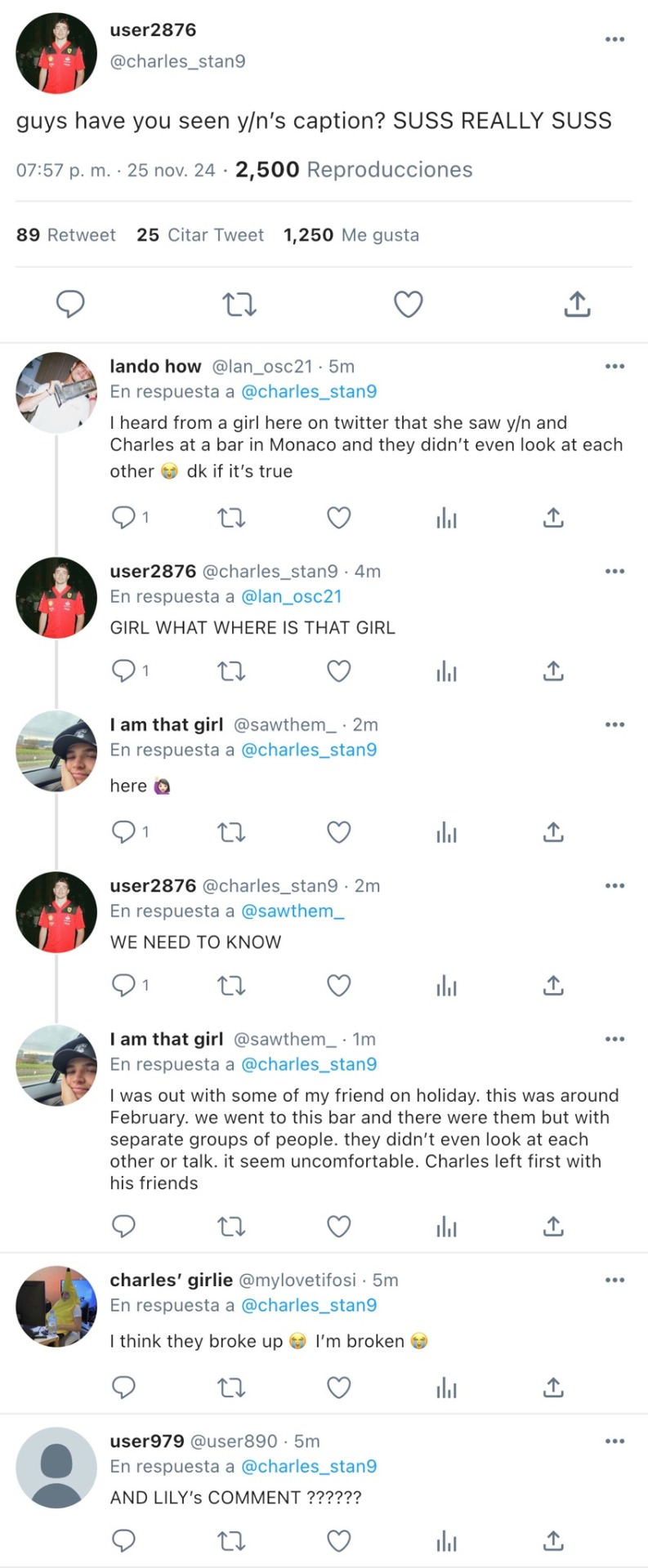The height and width of the screenshot is (1568, 648).
Task: Open the 25 Citar Tweet list
Action: tap(200, 235)
